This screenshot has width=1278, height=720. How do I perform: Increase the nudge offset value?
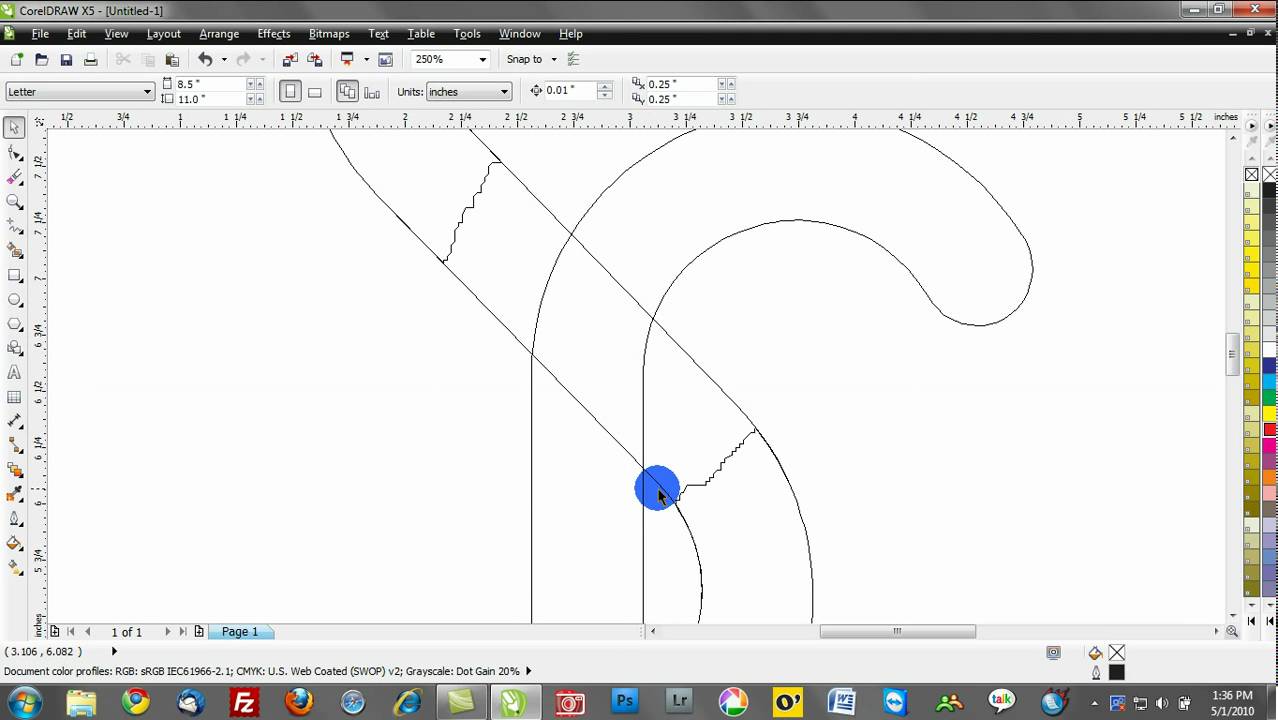[x=605, y=86]
